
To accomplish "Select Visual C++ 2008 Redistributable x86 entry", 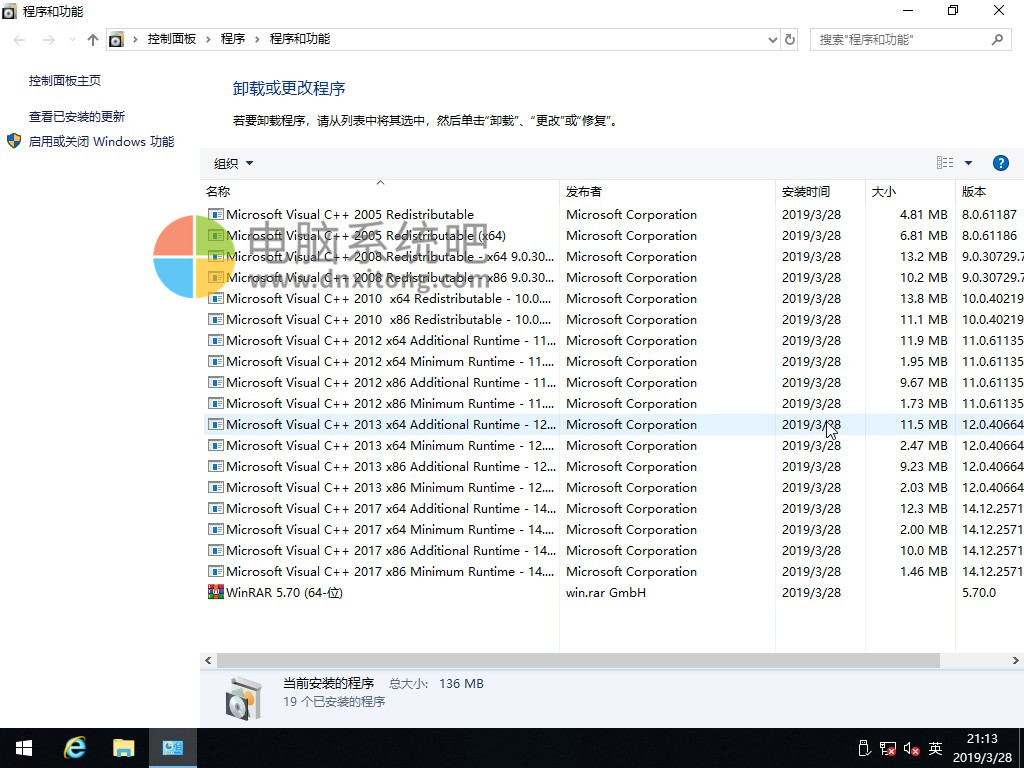I will (x=614, y=277).
